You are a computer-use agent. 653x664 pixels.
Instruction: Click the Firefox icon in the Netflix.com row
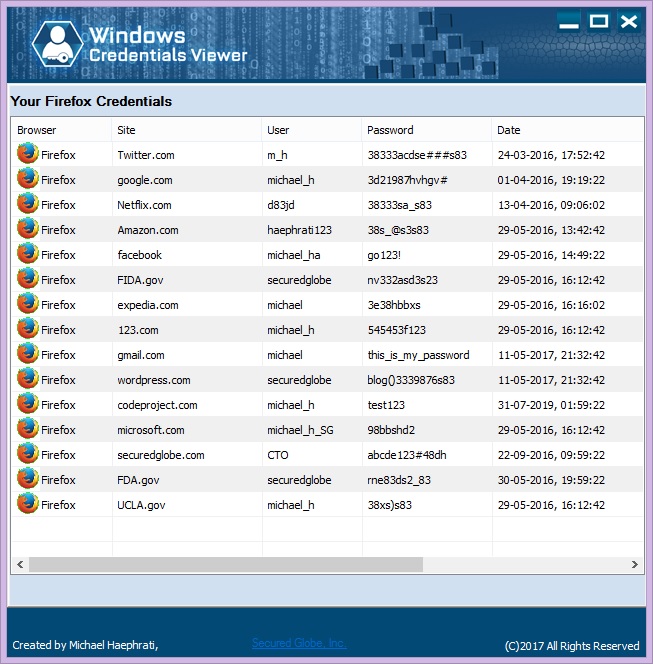28,203
